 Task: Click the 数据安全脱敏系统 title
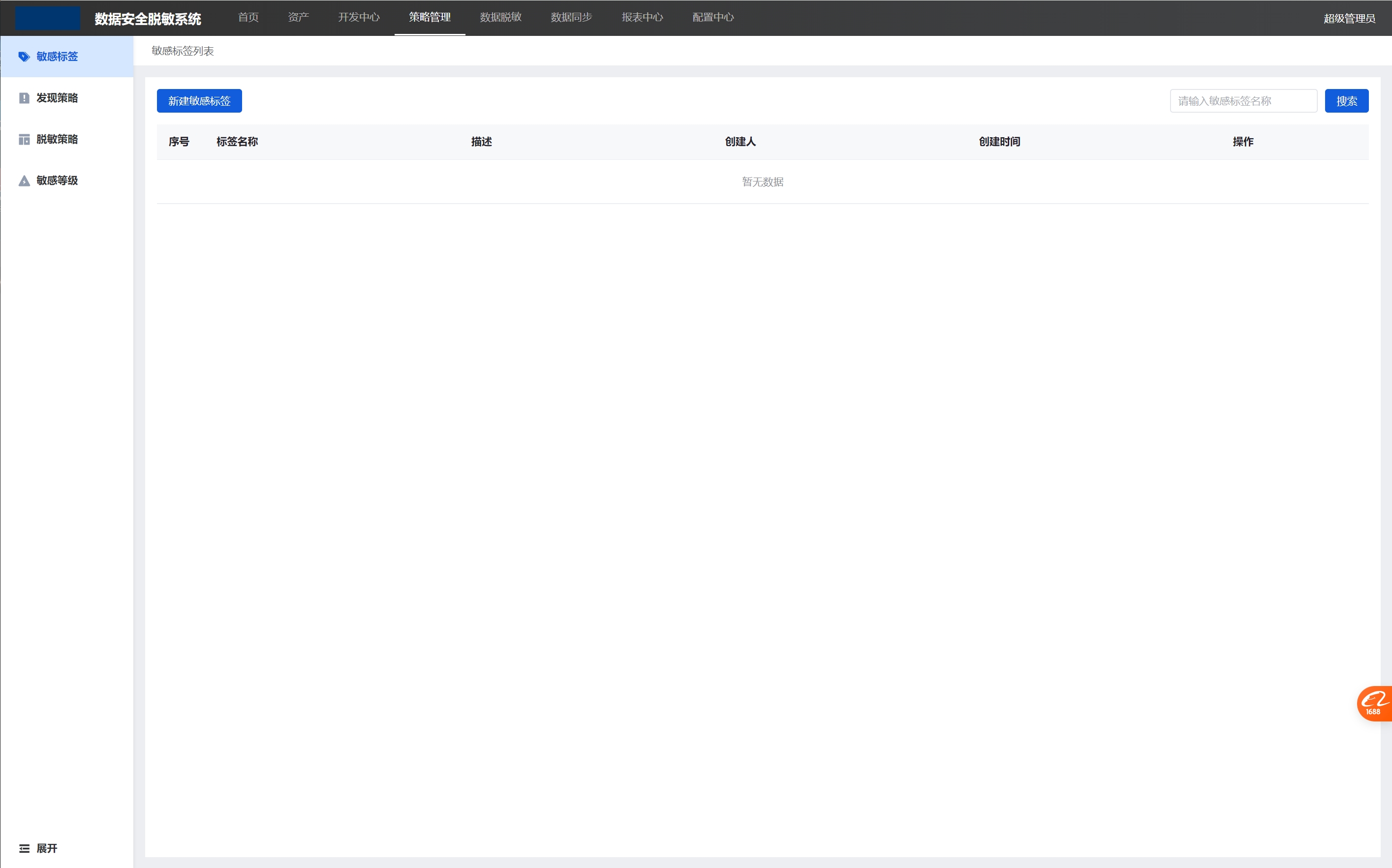point(148,19)
